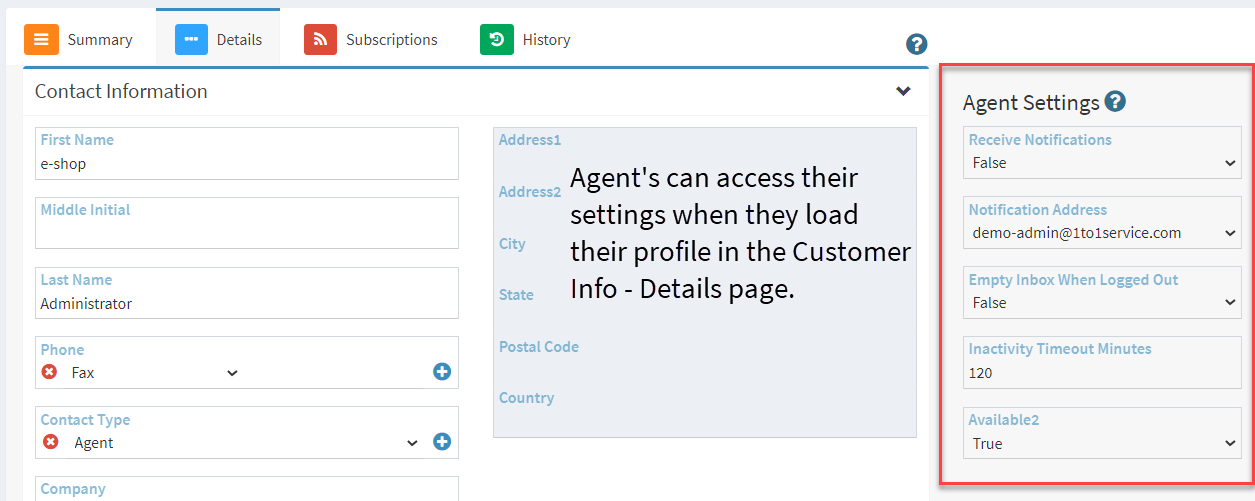Image resolution: width=1255 pixels, height=501 pixels.
Task: Click the blue Details tab icon
Action: 191,39
